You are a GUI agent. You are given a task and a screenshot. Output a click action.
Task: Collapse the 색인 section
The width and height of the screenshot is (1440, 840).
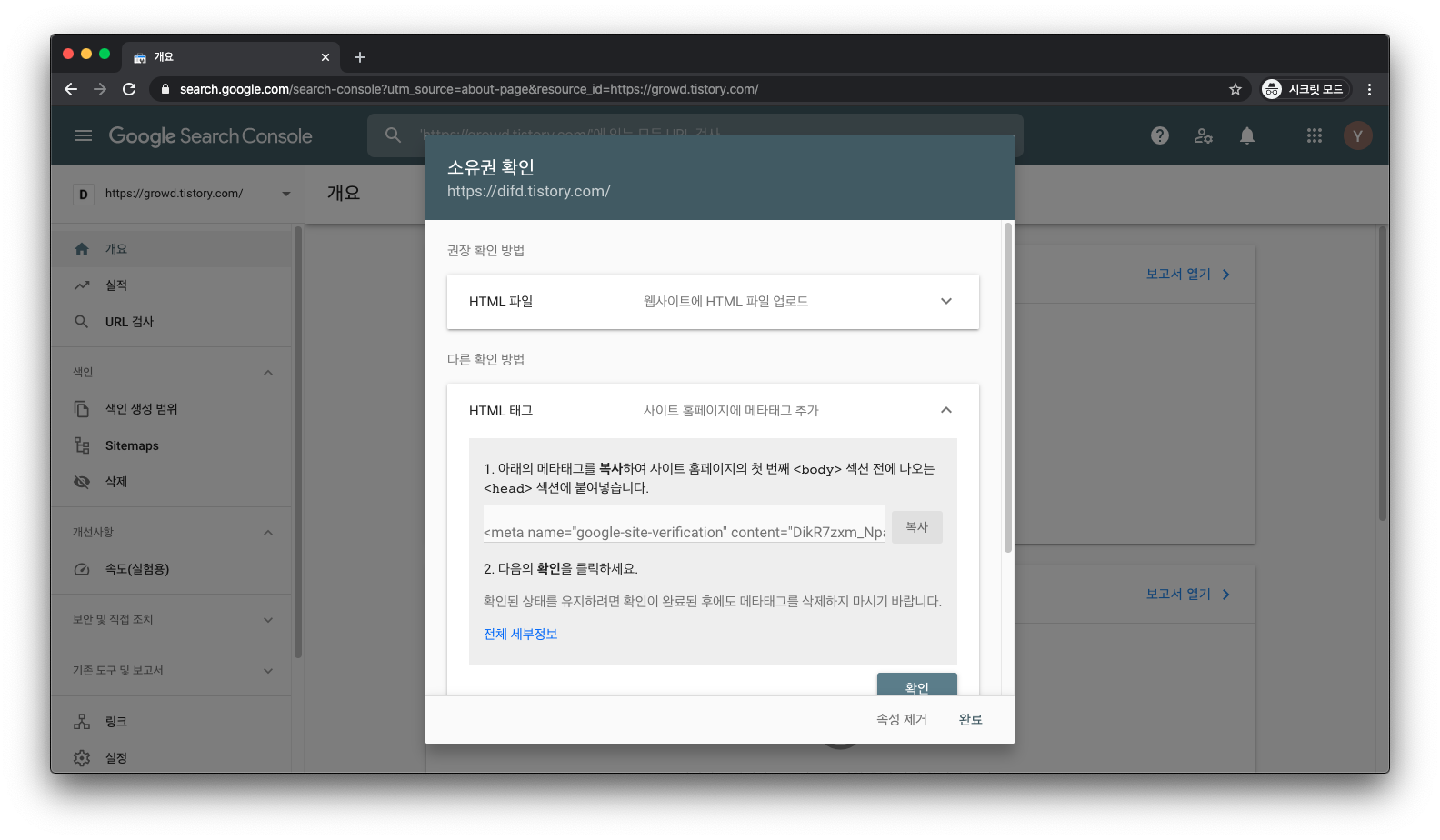pos(268,373)
